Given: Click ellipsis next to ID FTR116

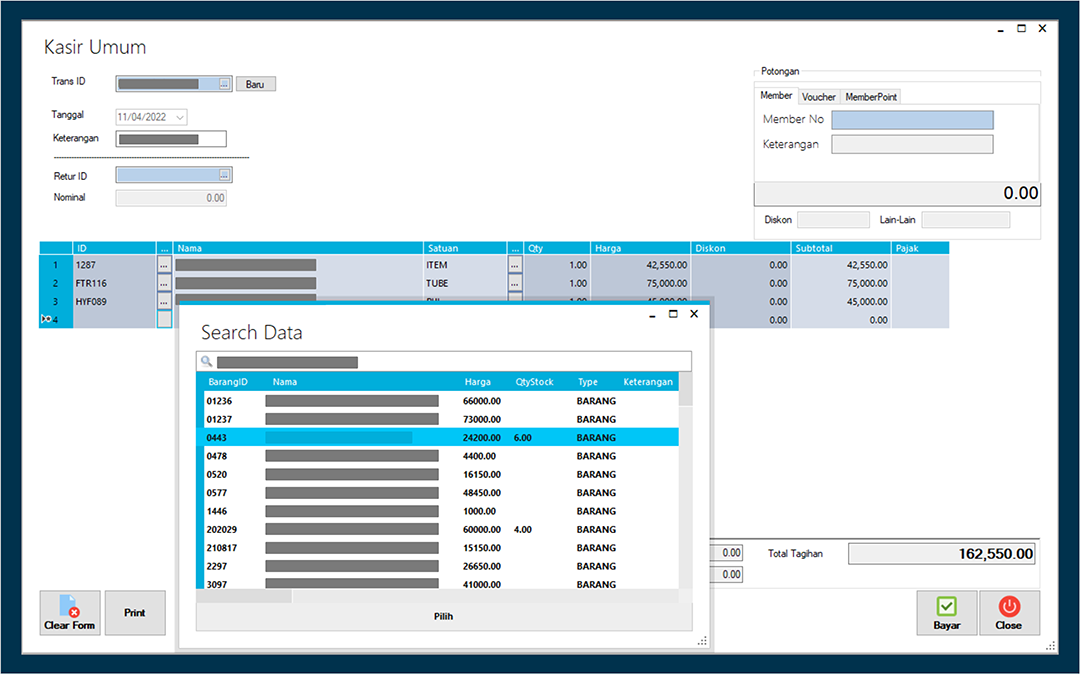Looking at the screenshot, I should click(x=164, y=283).
